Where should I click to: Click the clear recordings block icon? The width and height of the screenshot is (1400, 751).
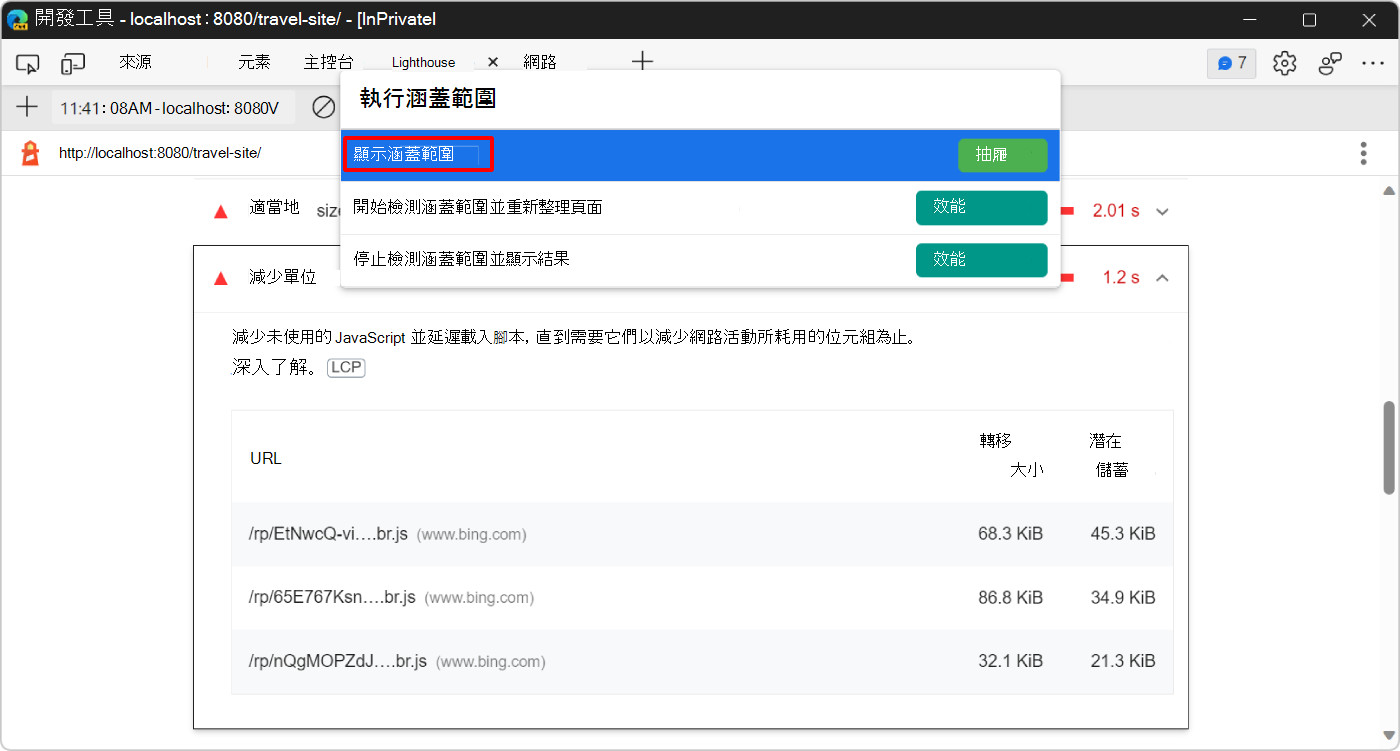[x=322, y=107]
